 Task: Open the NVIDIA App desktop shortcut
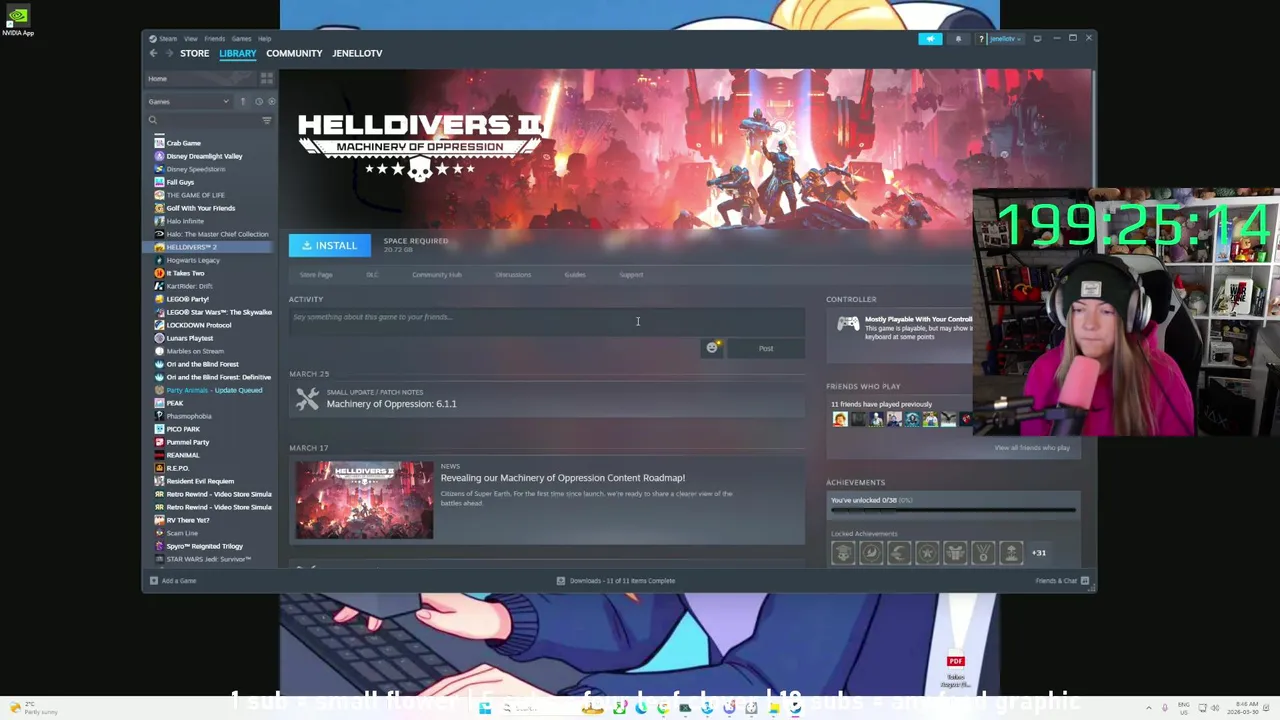pos(17,22)
